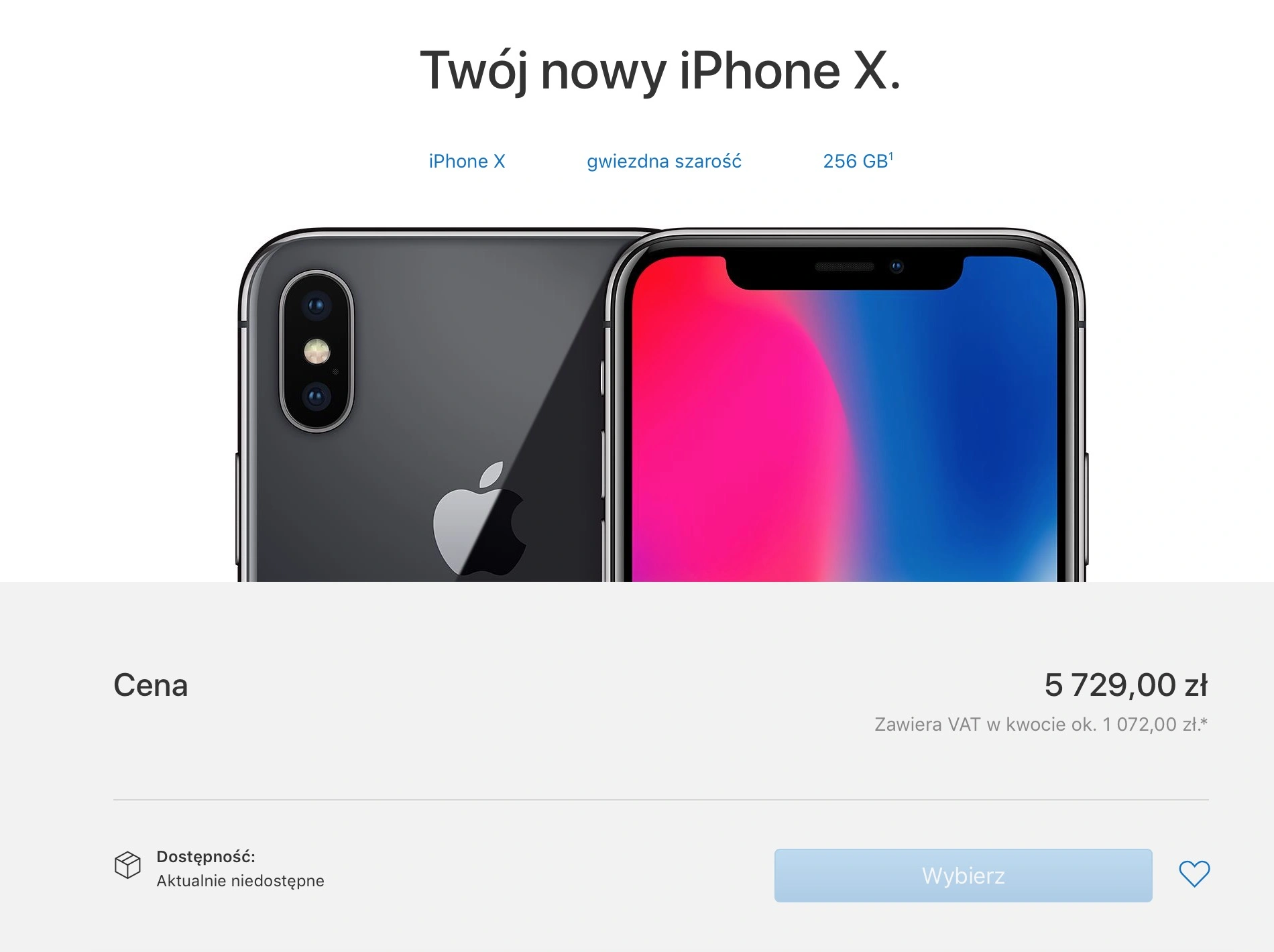Select the Wybierz button
The image size is (1274, 952).
coord(963,876)
